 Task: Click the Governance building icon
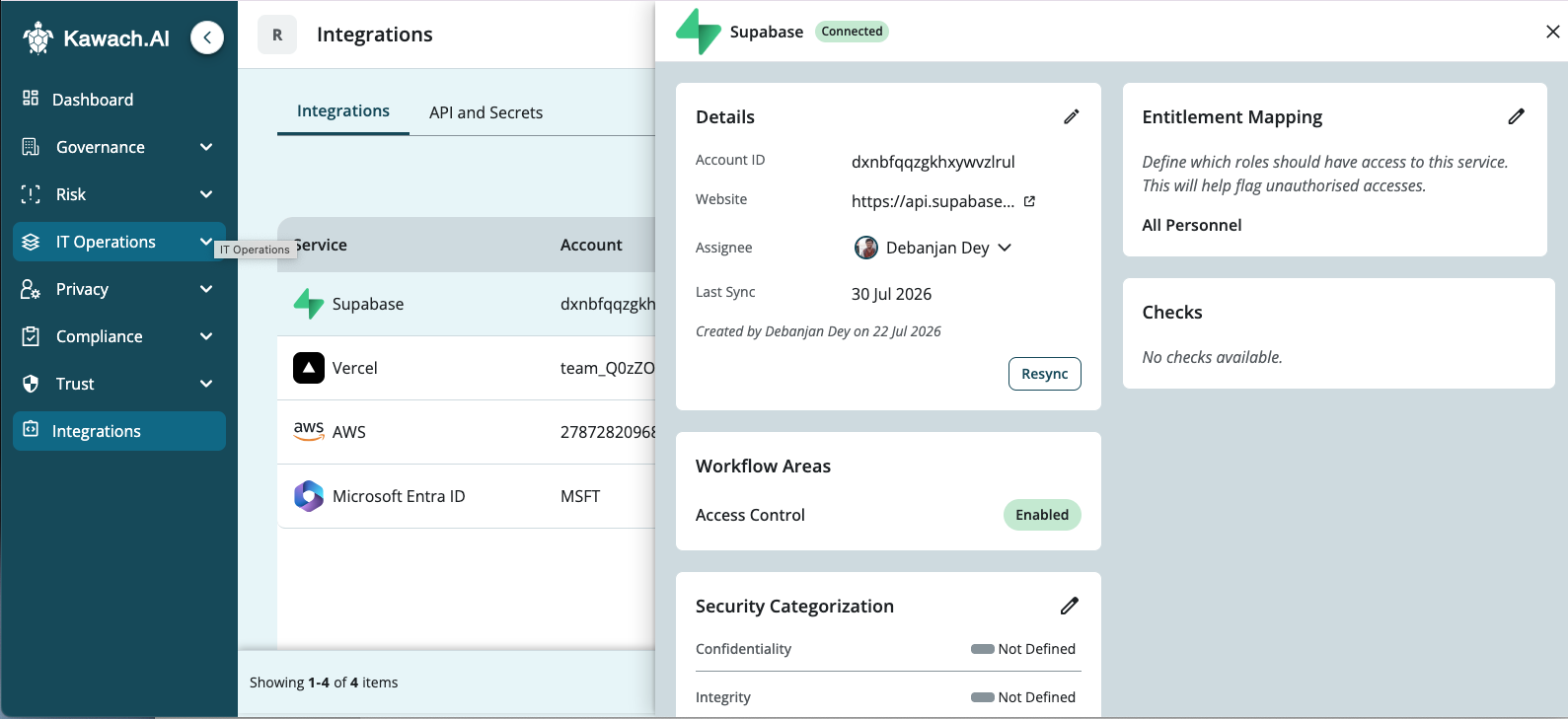click(x=31, y=147)
